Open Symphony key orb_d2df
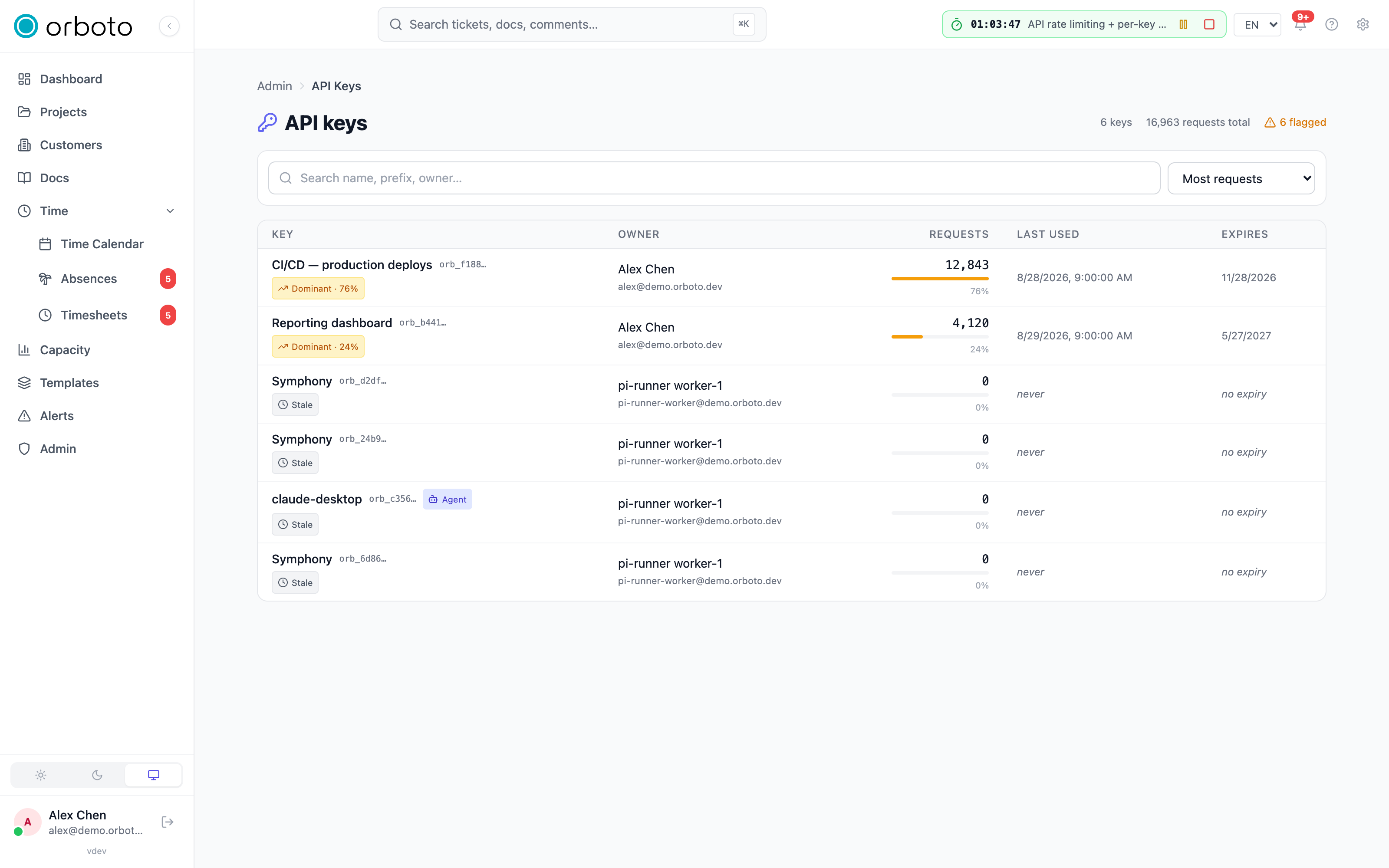Viewport: 1389px width, 868px height. 302,381
